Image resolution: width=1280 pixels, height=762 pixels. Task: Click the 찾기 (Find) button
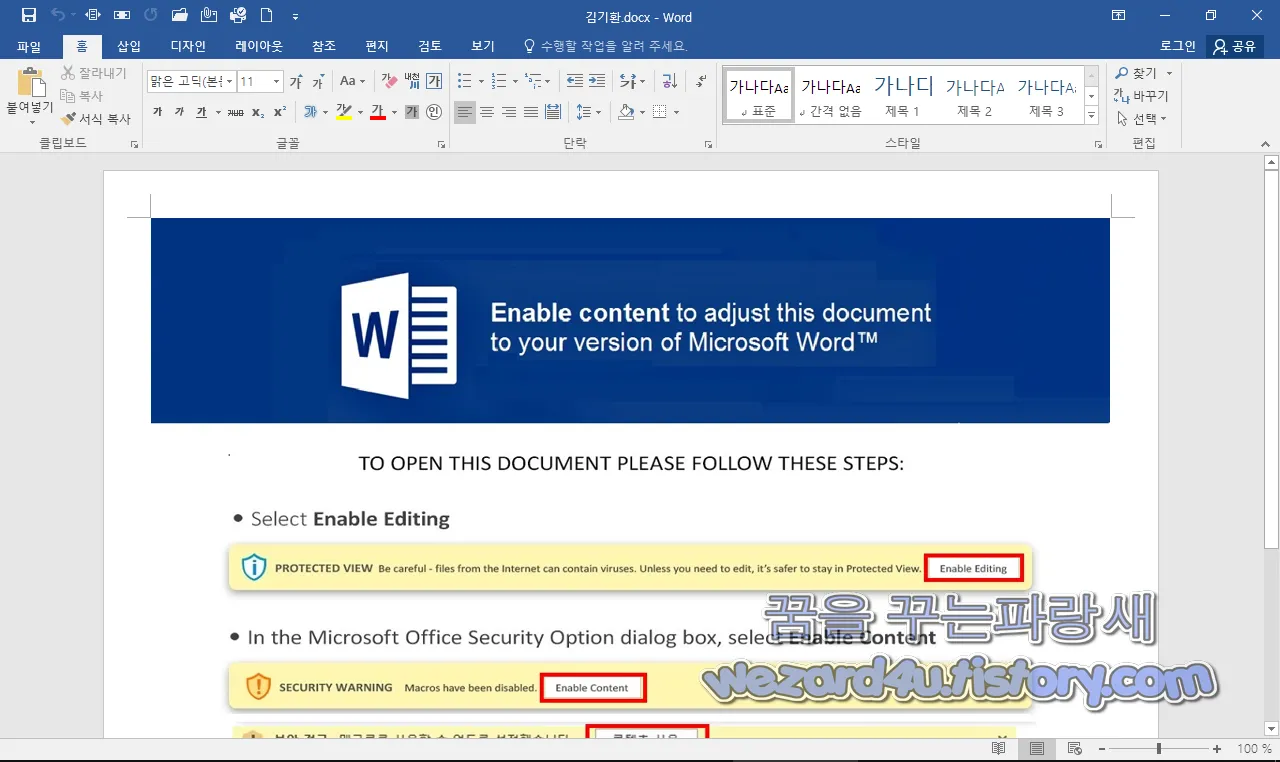point(1137,73)
